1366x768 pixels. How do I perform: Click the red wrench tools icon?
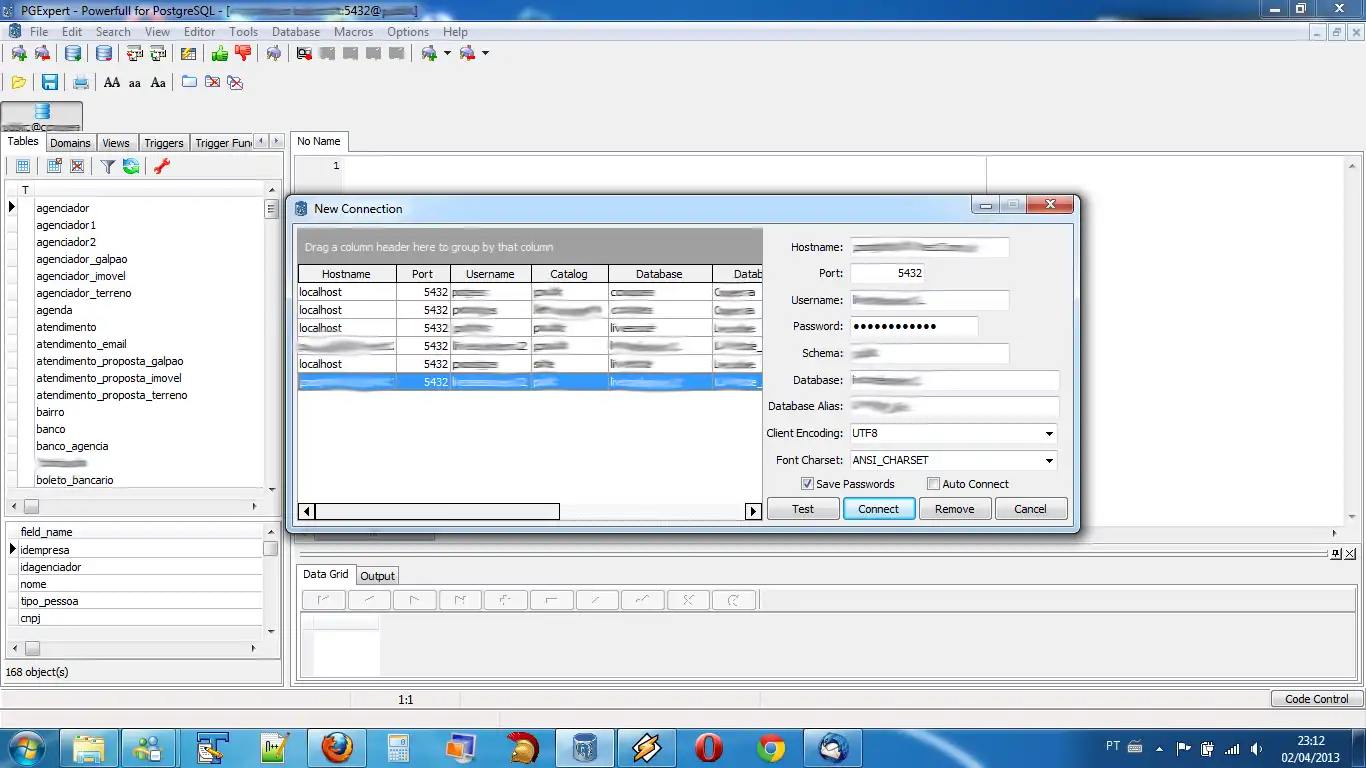[x=161, y=166]
